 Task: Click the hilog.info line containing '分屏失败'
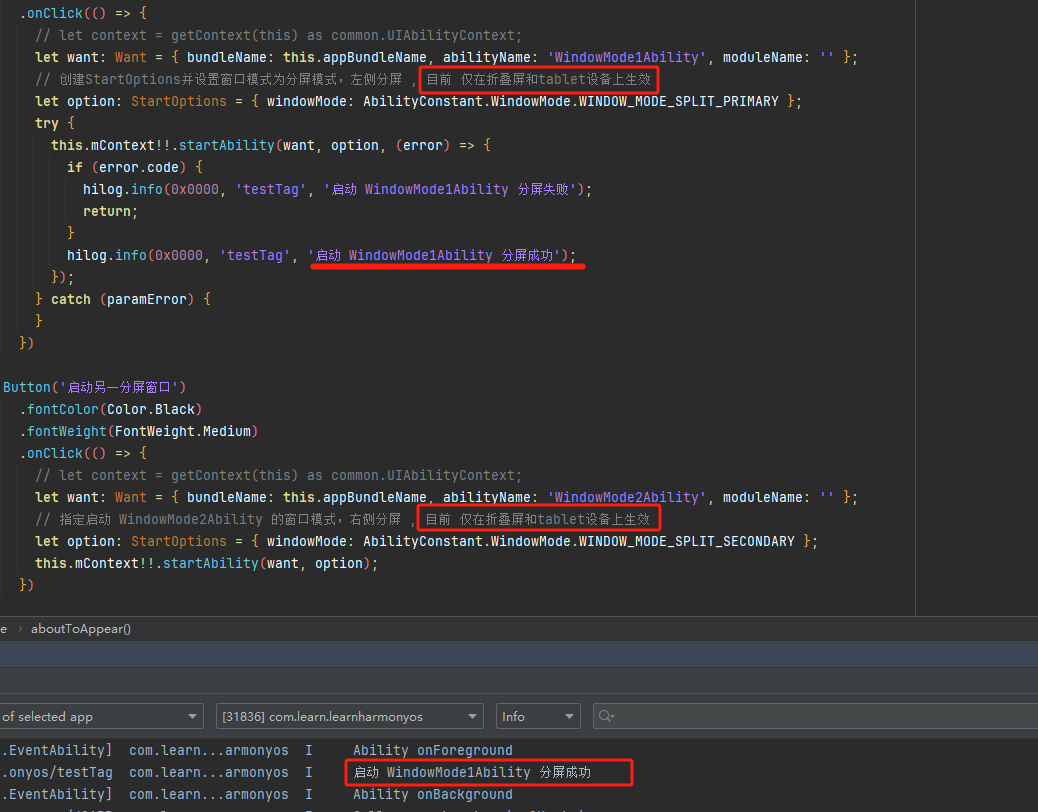[x=337, y=189]
